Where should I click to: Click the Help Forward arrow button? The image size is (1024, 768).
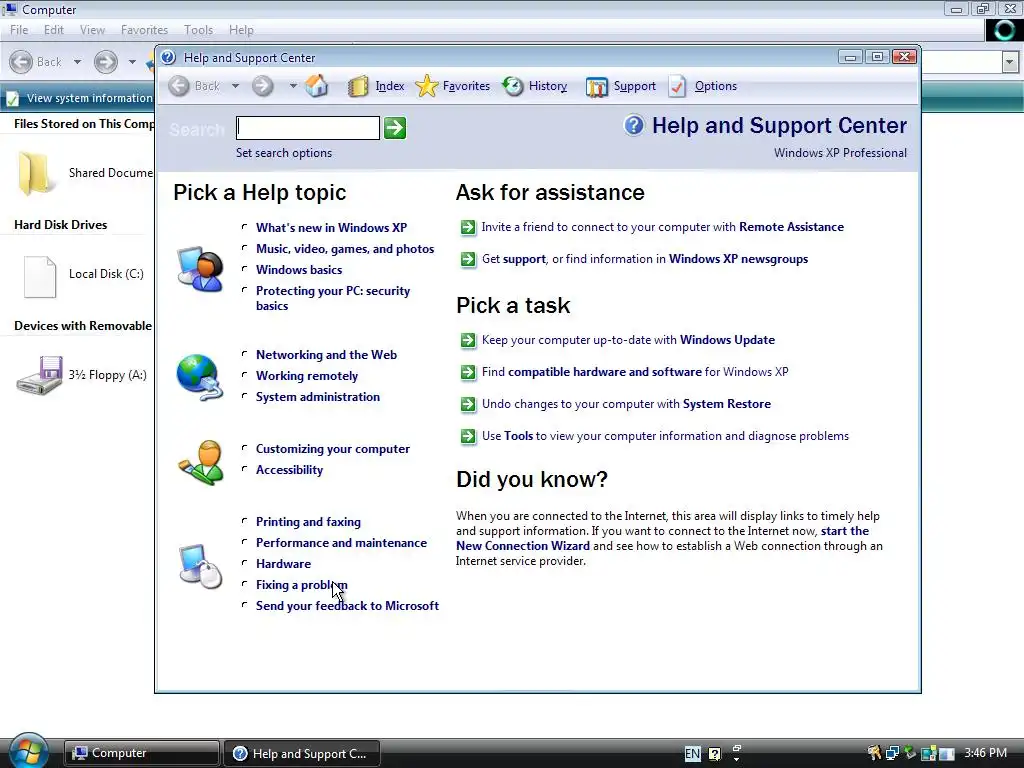click(x=263, y=86)
